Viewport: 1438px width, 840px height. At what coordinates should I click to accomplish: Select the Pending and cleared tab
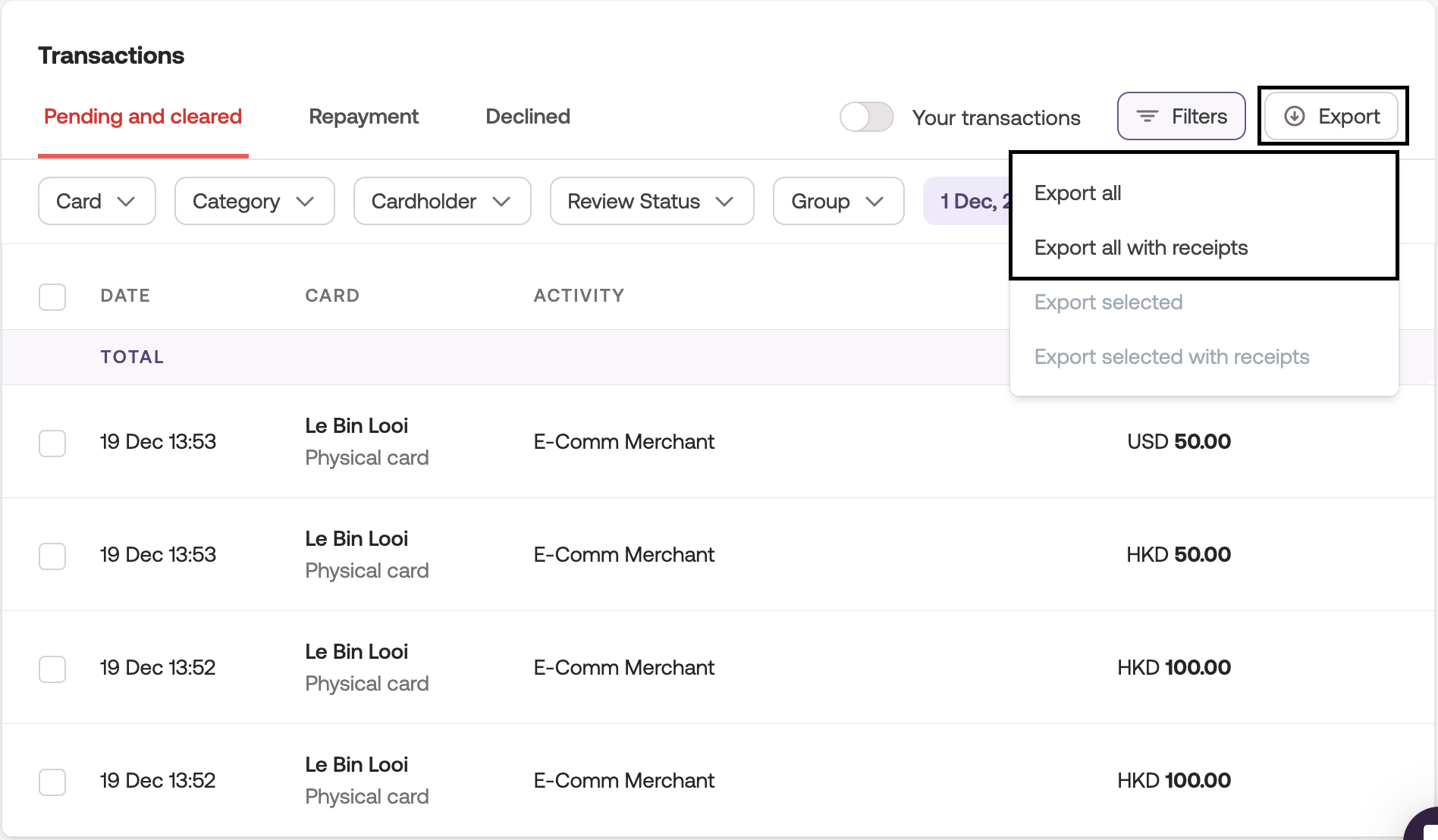[x=143, y=117]
